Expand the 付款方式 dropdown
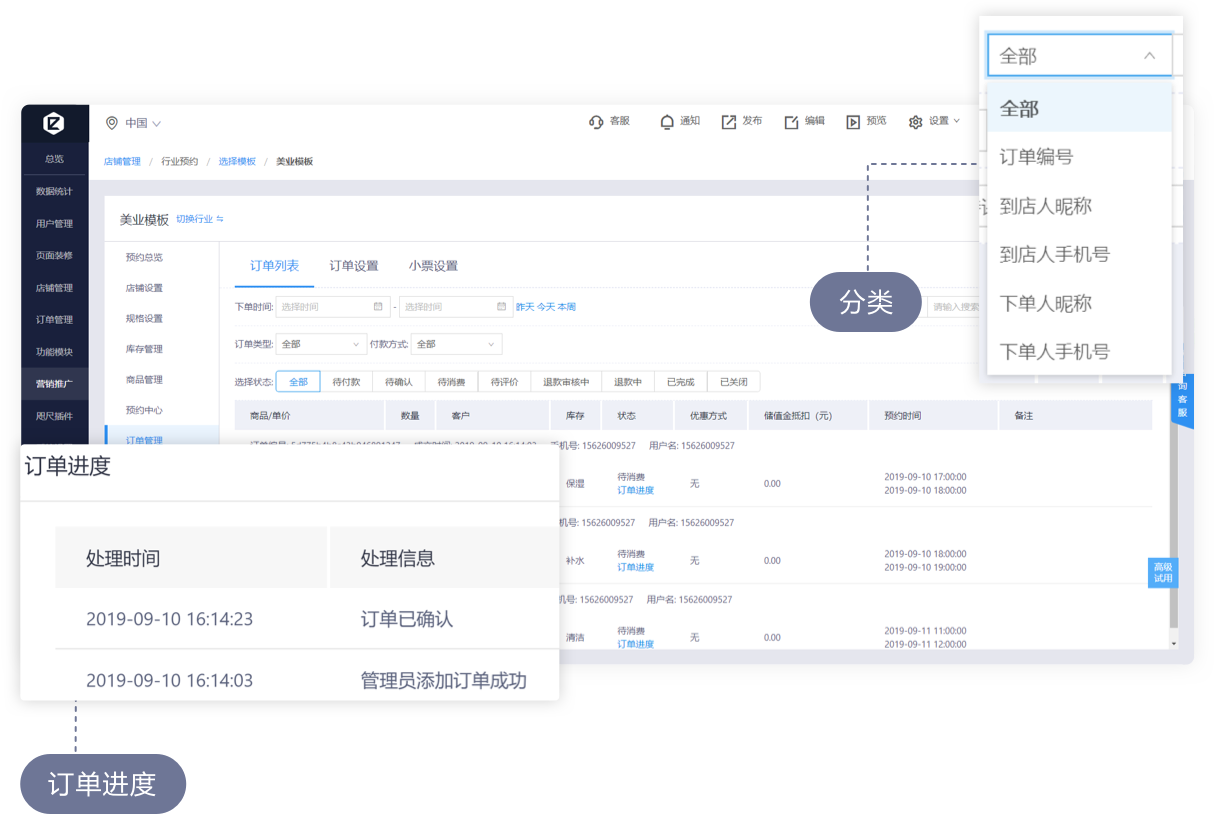Image resolution: width=1214 pixels, height=814 pixels. 456,344
